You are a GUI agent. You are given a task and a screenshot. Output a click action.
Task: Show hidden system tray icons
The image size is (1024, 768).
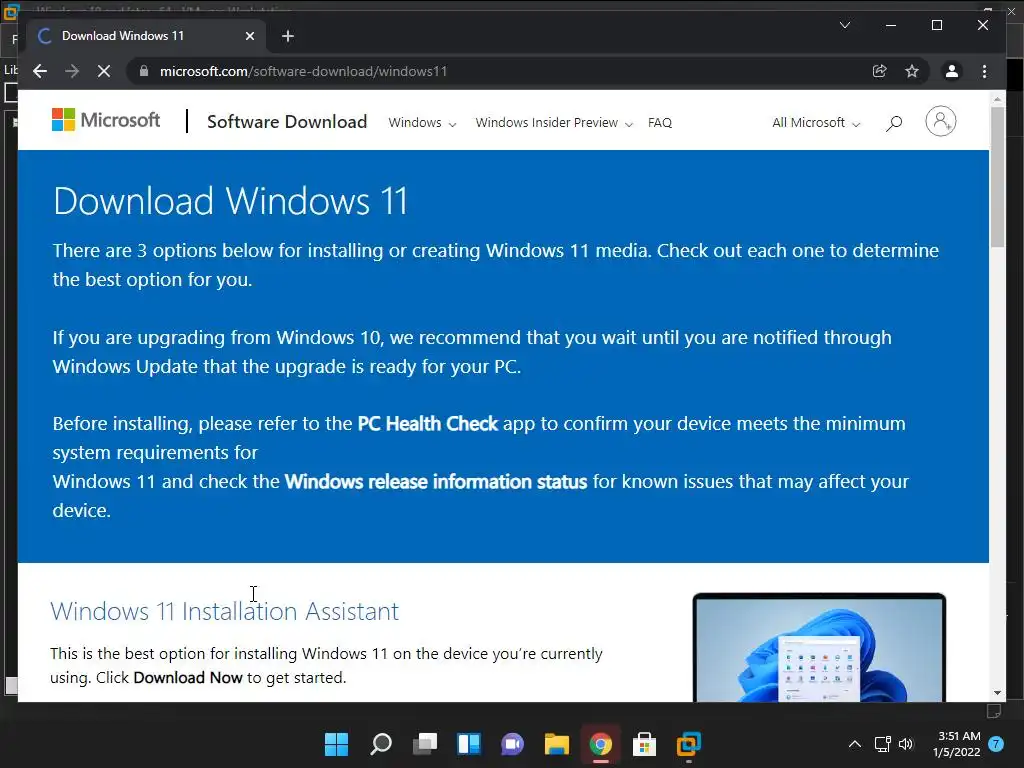(x=854, y=744)
